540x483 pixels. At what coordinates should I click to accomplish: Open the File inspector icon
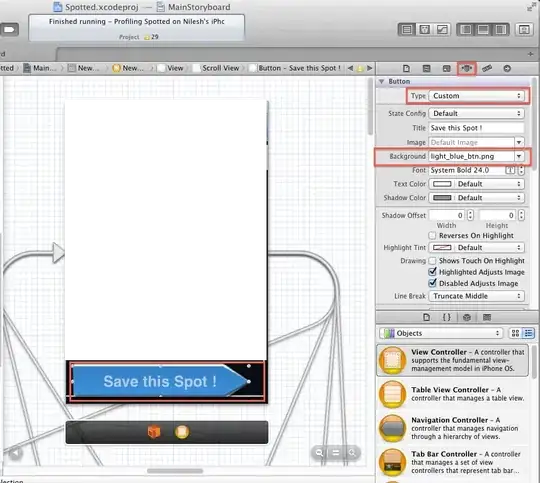pos(406,69)
